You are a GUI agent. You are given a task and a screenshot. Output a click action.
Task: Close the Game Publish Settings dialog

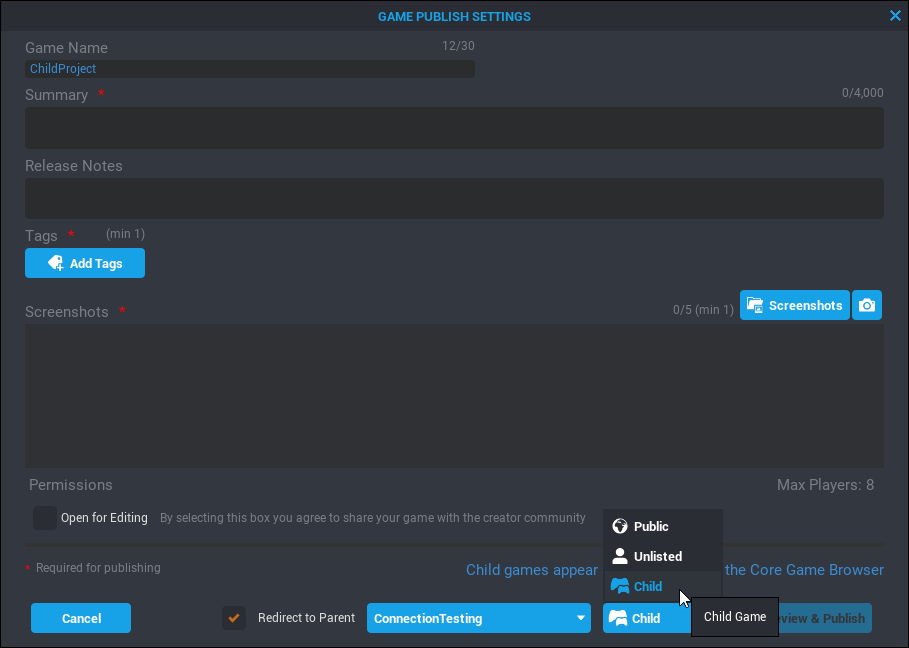pos(895,16)
